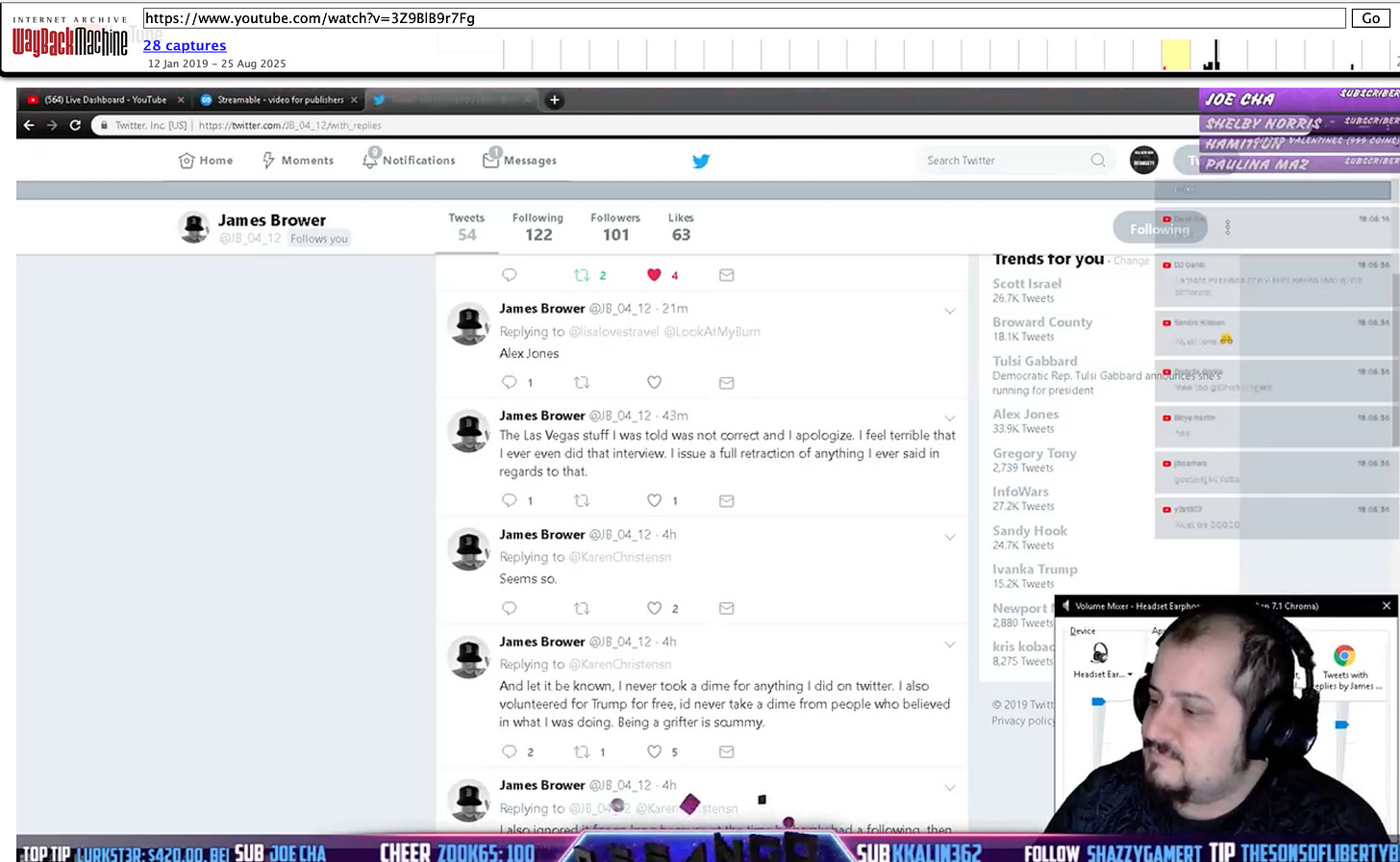
Task: Open James Brower's avatar next to profile name
Action: click(194, 228)
